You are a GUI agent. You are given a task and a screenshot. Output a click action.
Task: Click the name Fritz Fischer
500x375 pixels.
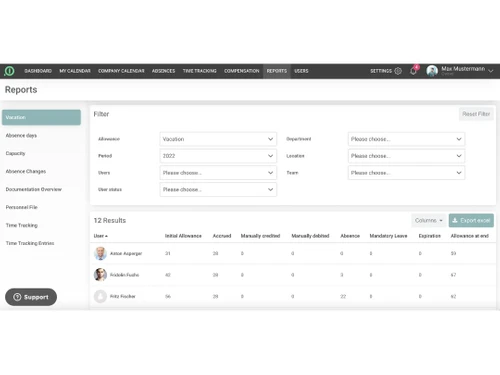coord(123,296)
